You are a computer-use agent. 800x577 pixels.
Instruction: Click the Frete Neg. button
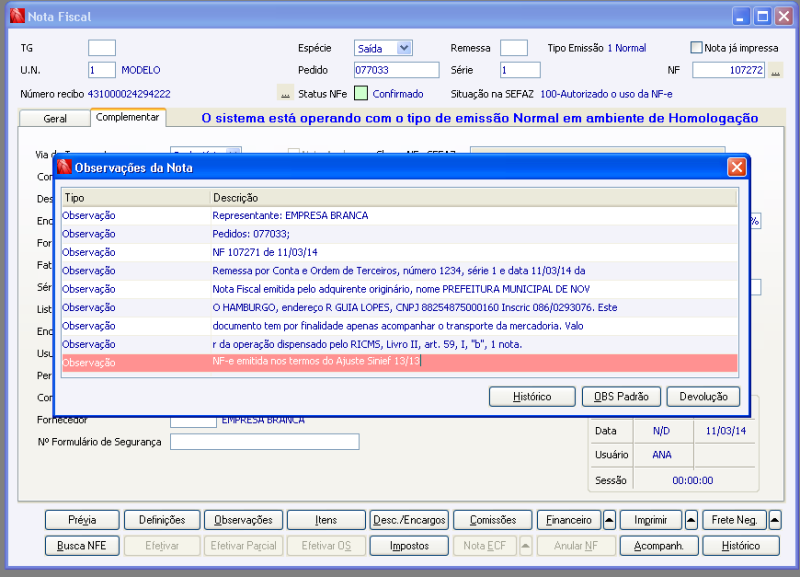coord(734,520)
